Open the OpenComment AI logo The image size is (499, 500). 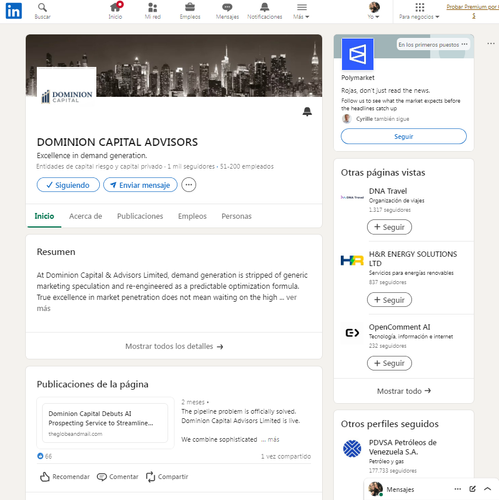[352, 333]
